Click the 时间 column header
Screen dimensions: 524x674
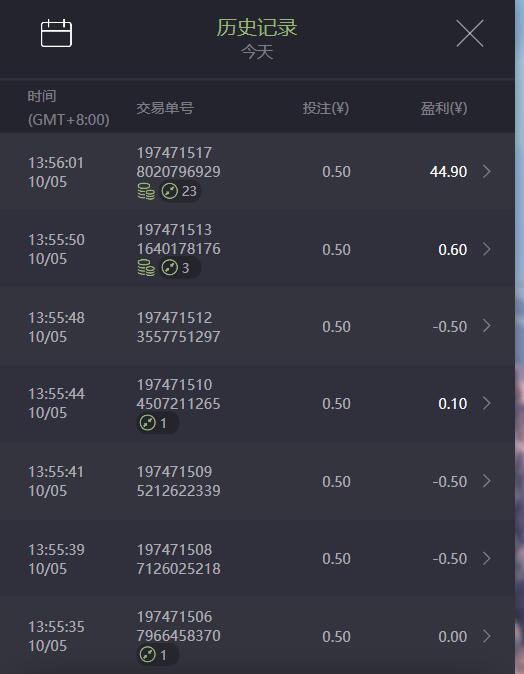pos(42,96)
